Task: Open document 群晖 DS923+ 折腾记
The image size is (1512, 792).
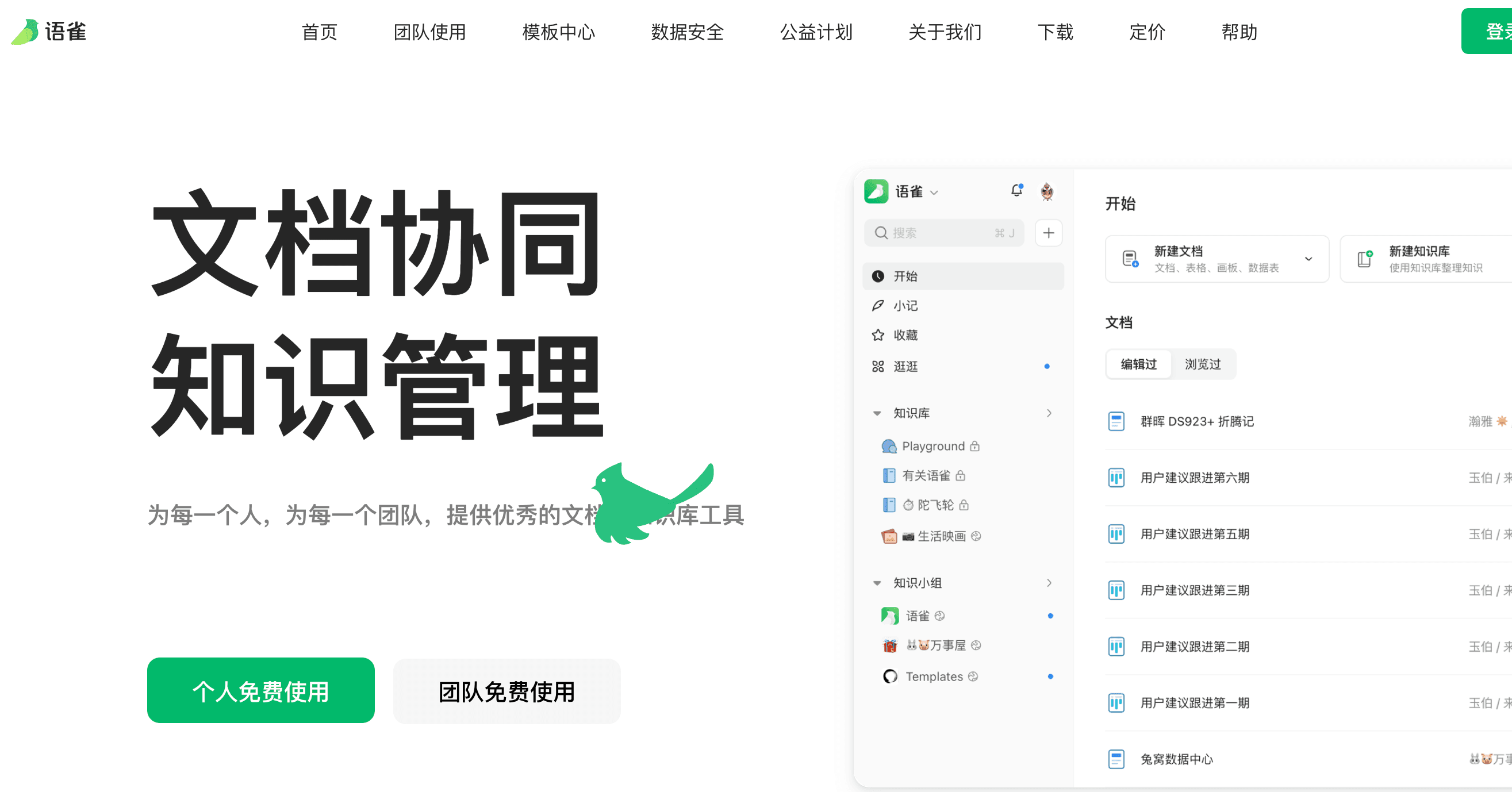Action: [x=1197, y=421]
